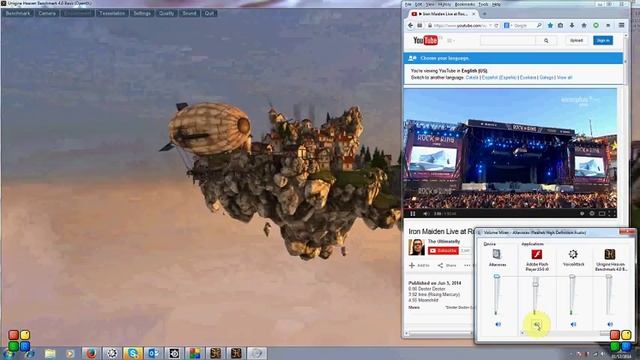Image resolution: width=640 pixels, height=360 pixels.
Task: Open a new Firefox tab
Action: click(x=484, y=14)
